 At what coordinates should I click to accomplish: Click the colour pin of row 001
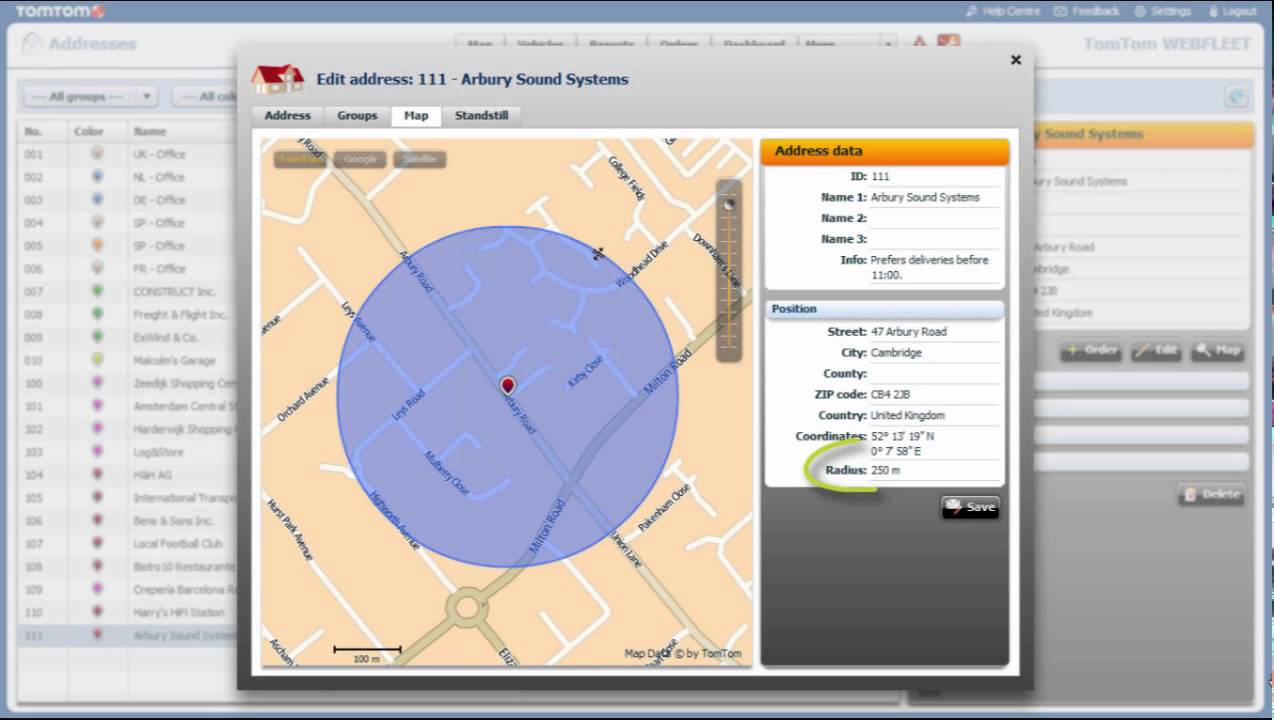point(97,153)
